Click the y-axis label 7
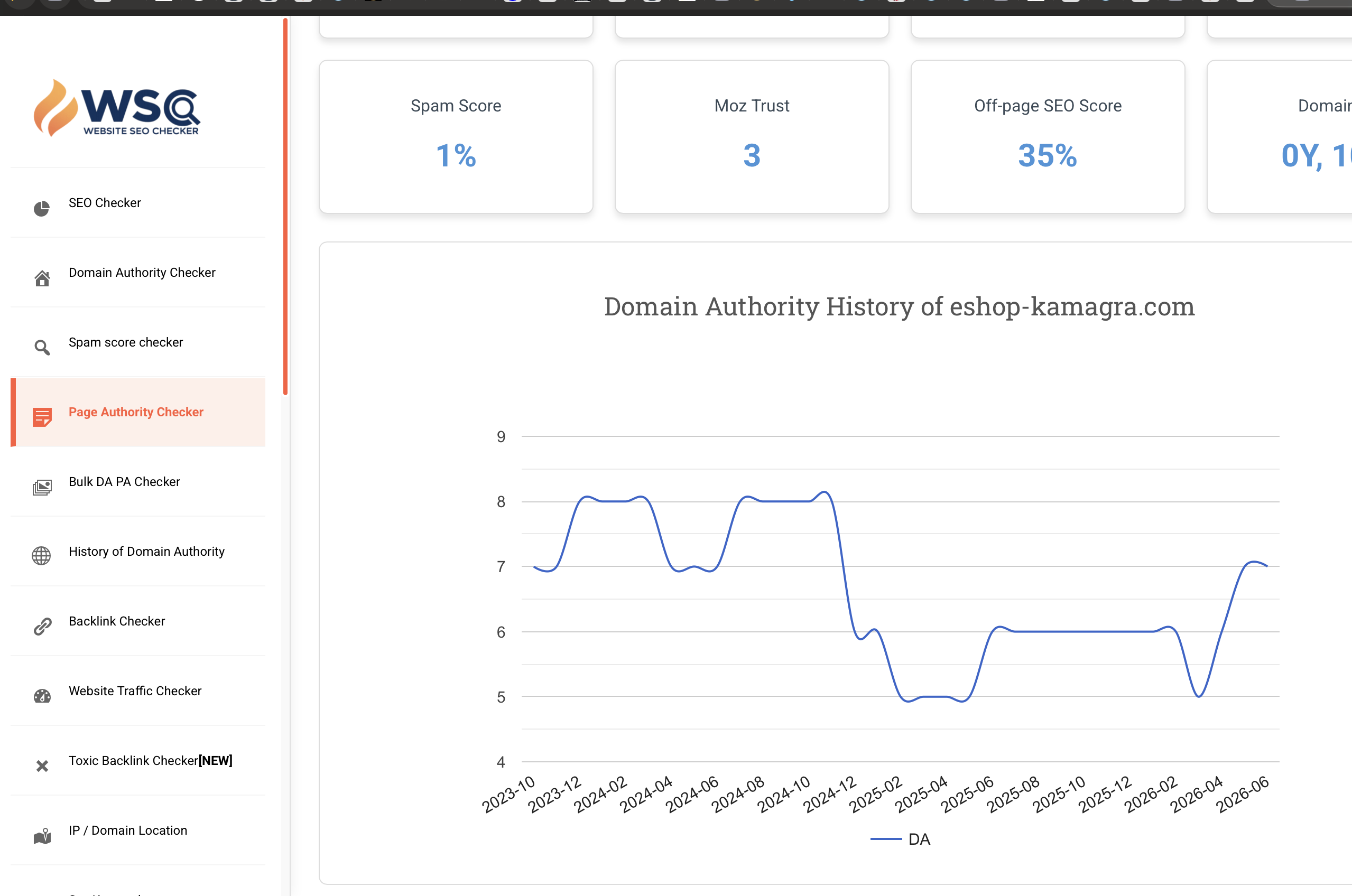Screen dimensions: 1352x896 501,567
